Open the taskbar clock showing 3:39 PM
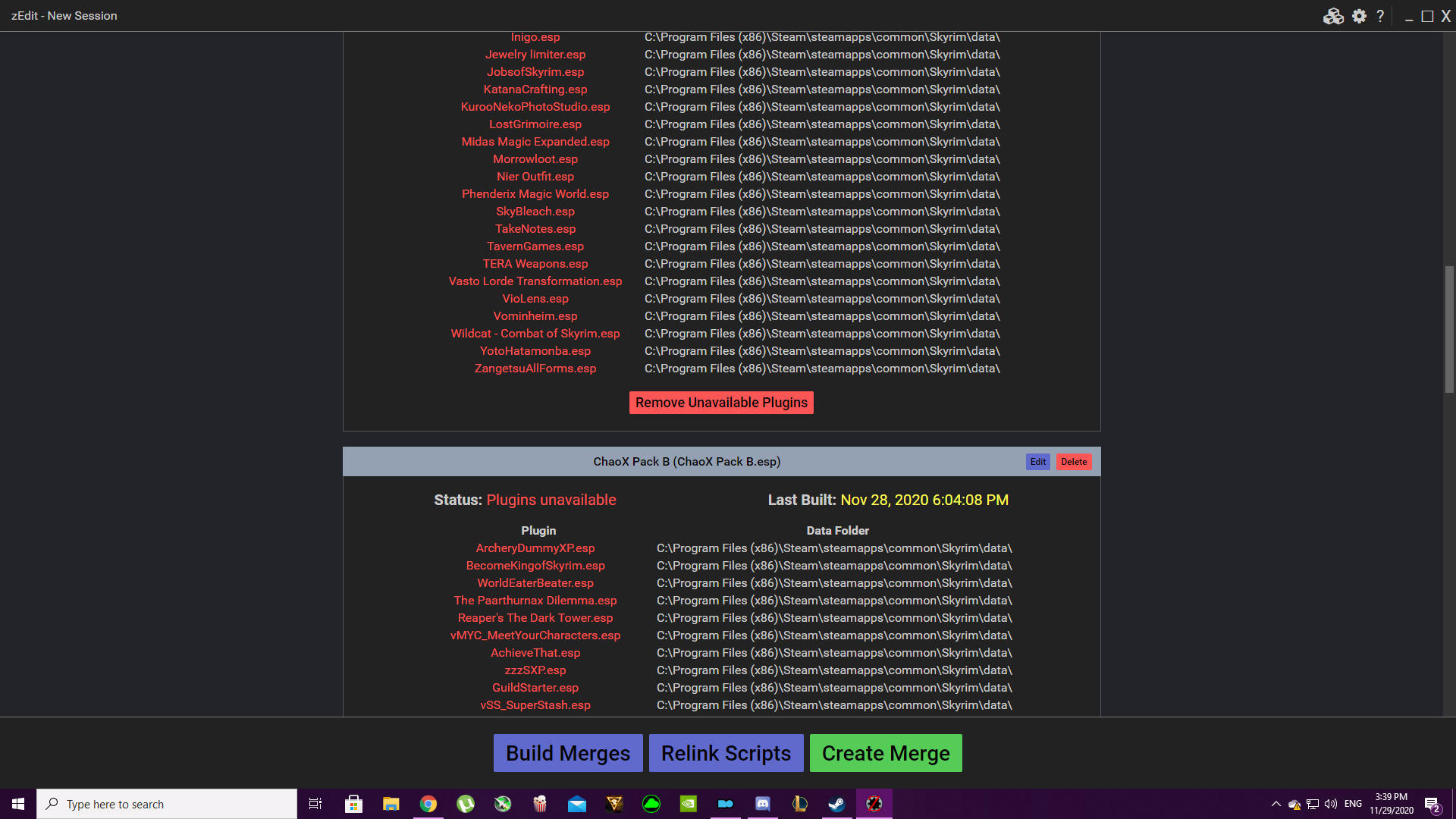 (x=1391, y=804)
